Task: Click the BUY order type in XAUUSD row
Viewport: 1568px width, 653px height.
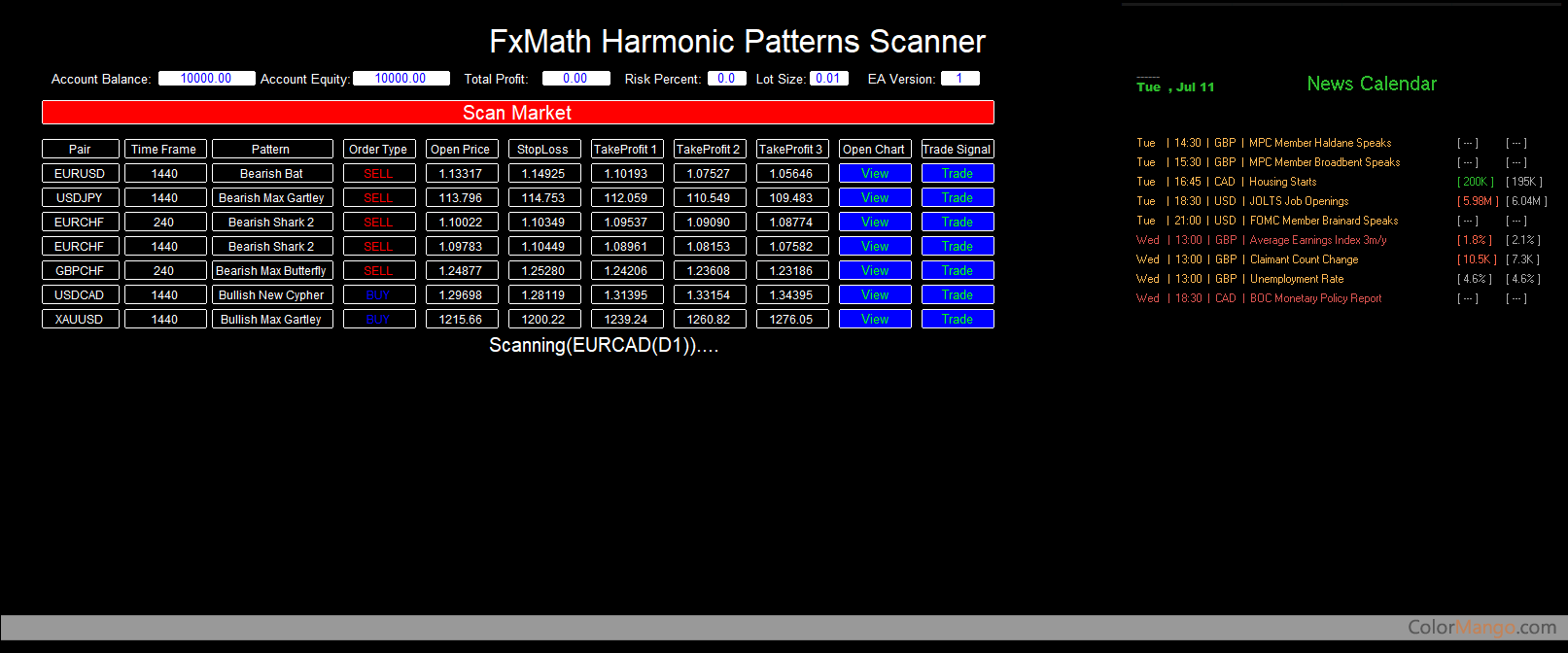Action: point(378,319)
